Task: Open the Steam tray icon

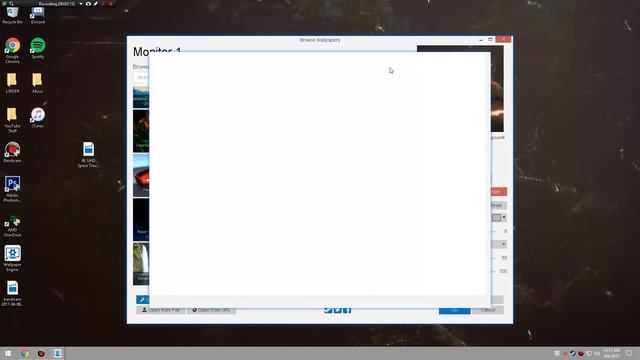Action: point(573,353)
